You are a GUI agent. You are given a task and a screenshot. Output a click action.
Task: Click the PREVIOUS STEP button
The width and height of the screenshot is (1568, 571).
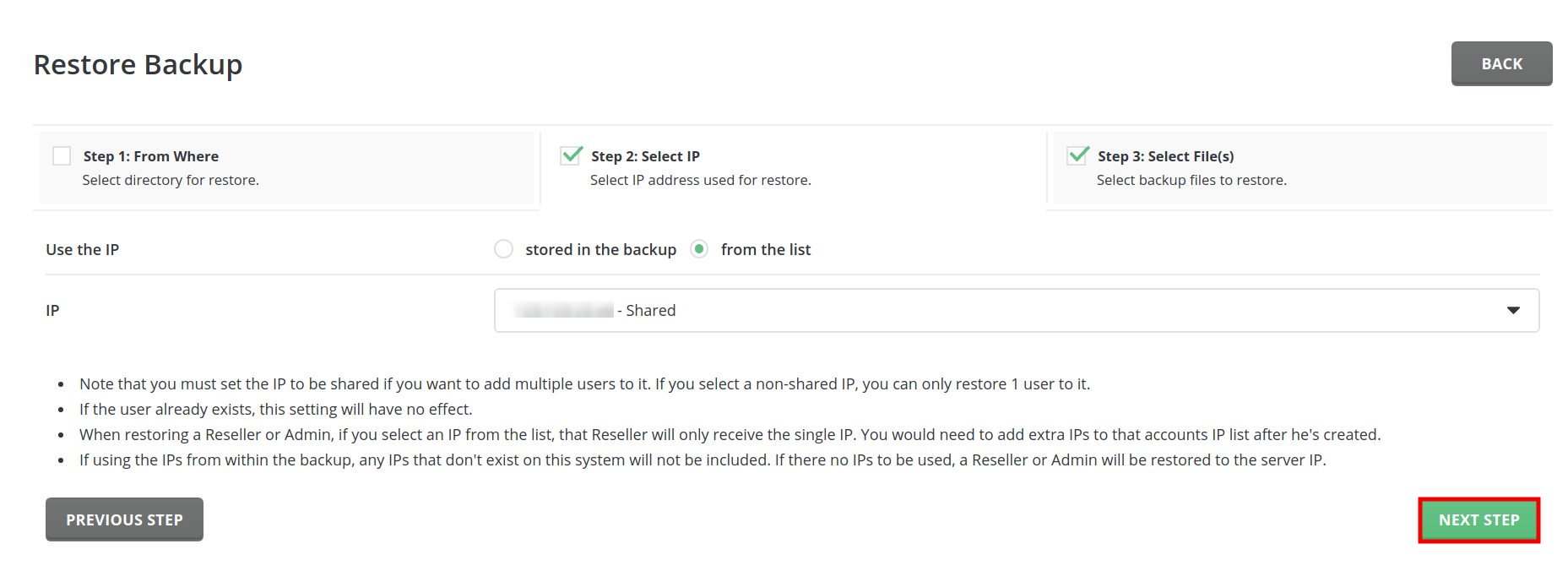[124, 519]
